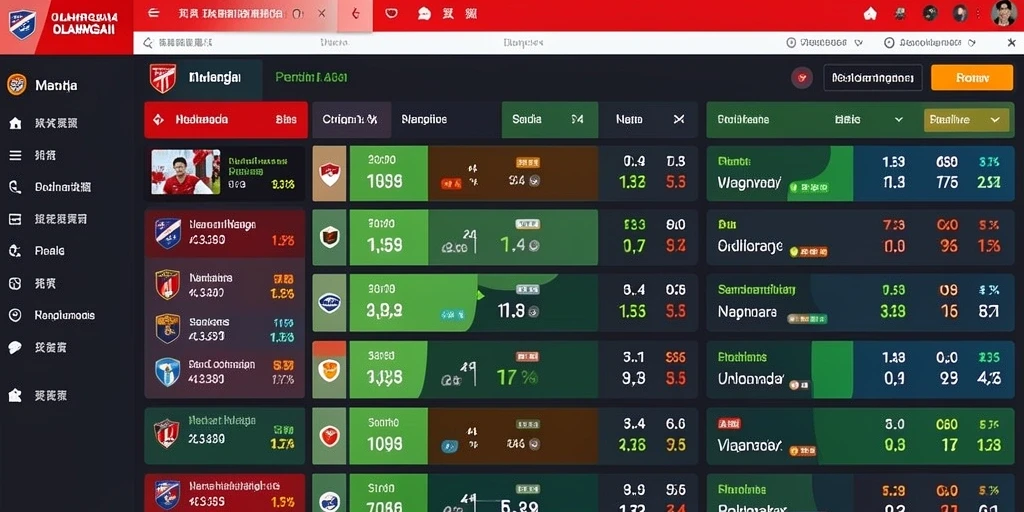Click the diamond icon in the red Hodnaada header

coord(157,120)
